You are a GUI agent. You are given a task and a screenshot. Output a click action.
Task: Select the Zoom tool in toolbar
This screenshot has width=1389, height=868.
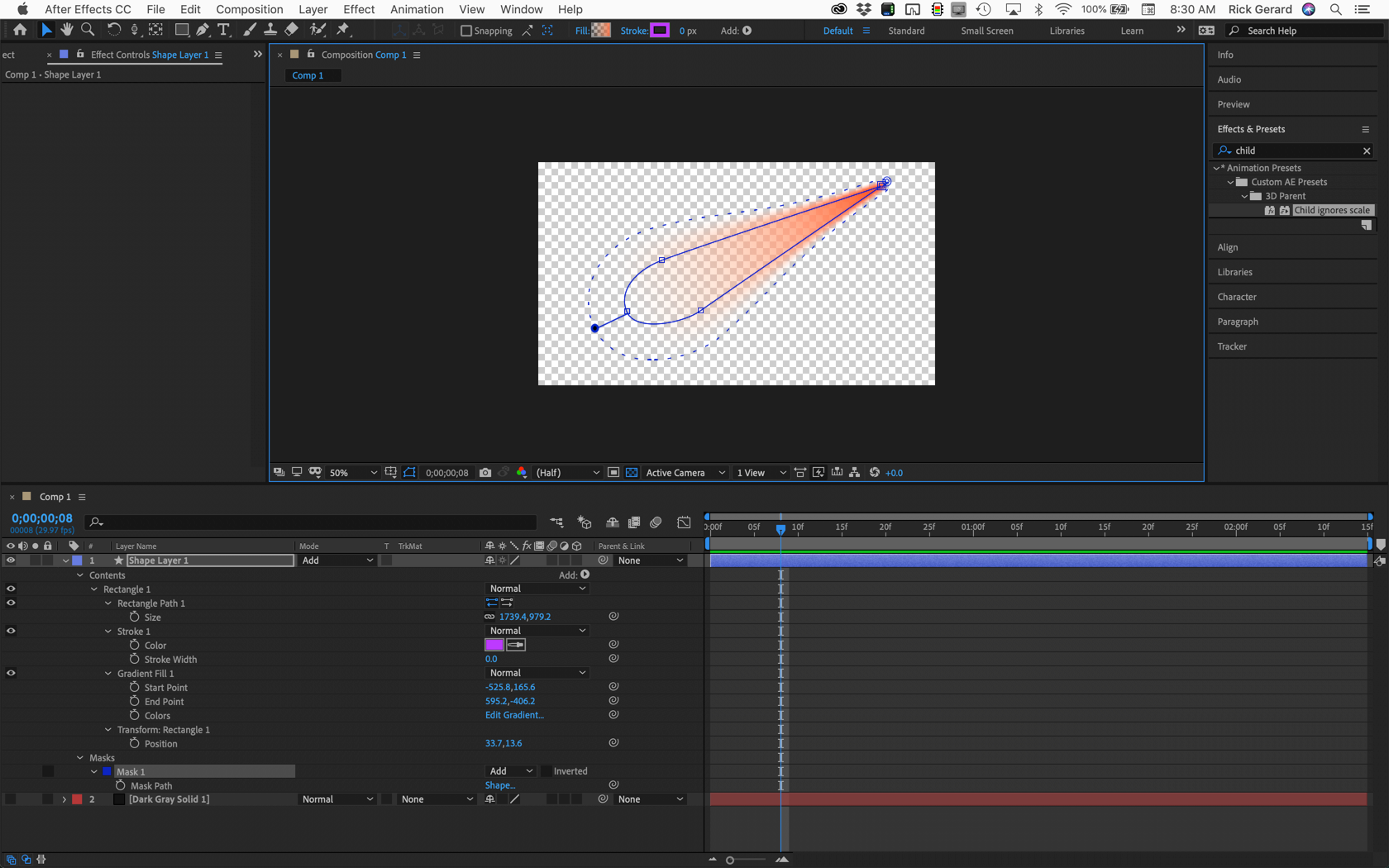click(x=88, y=30)
